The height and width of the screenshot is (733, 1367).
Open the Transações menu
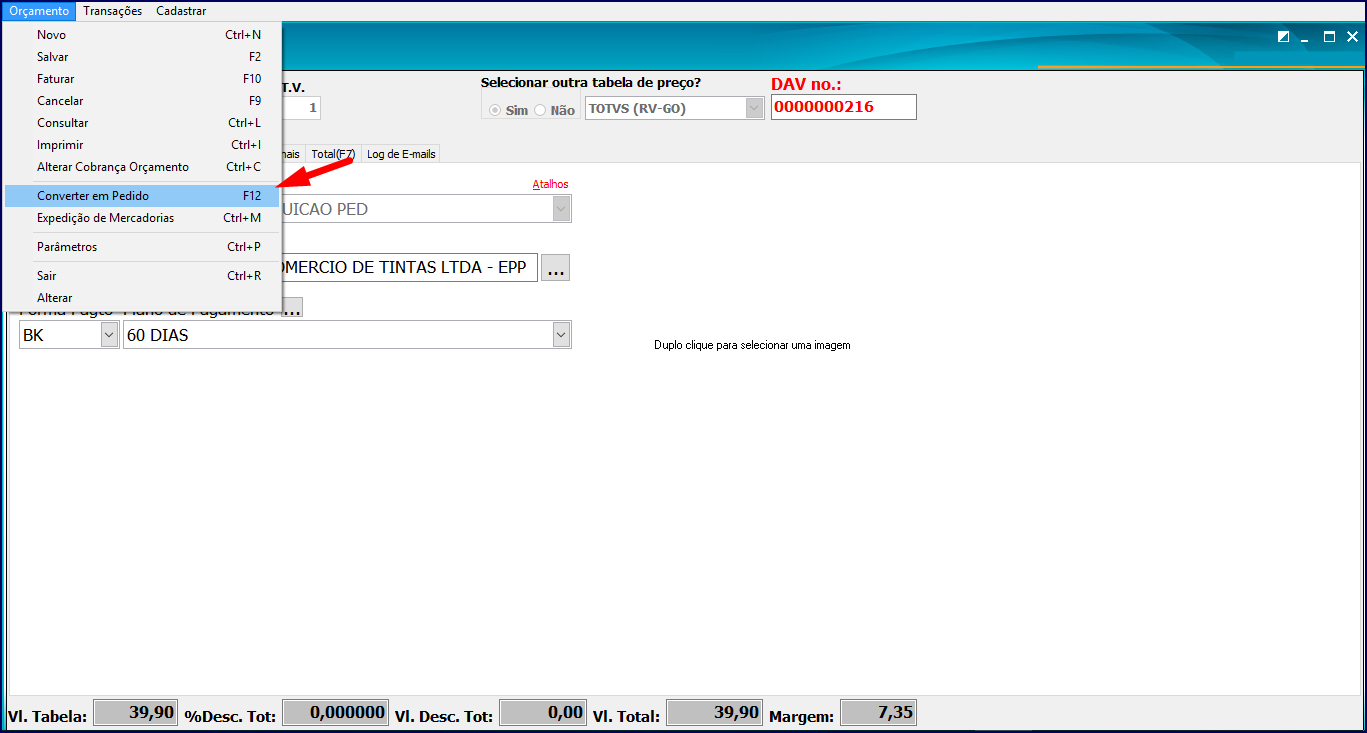113,11
